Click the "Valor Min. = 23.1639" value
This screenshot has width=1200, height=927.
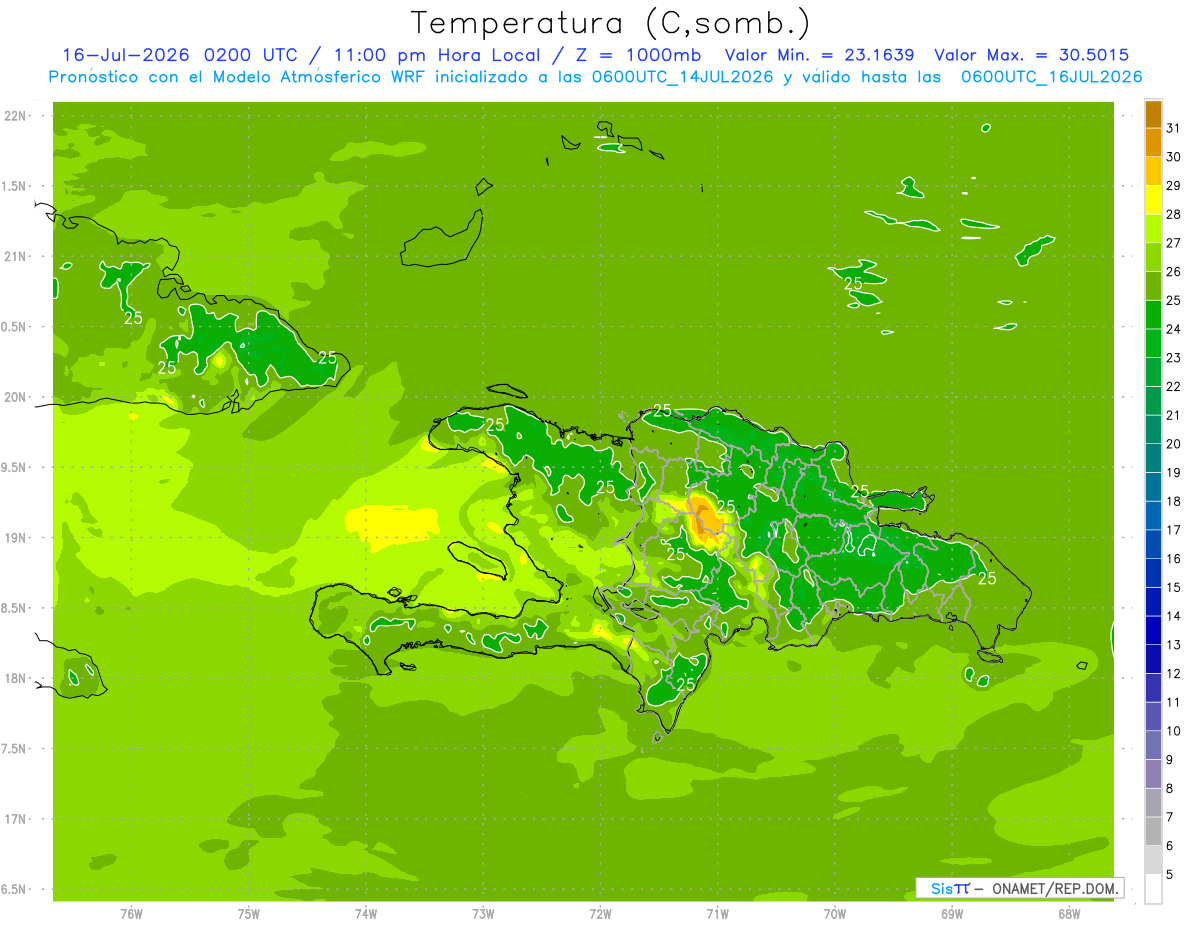click(819, 55)
